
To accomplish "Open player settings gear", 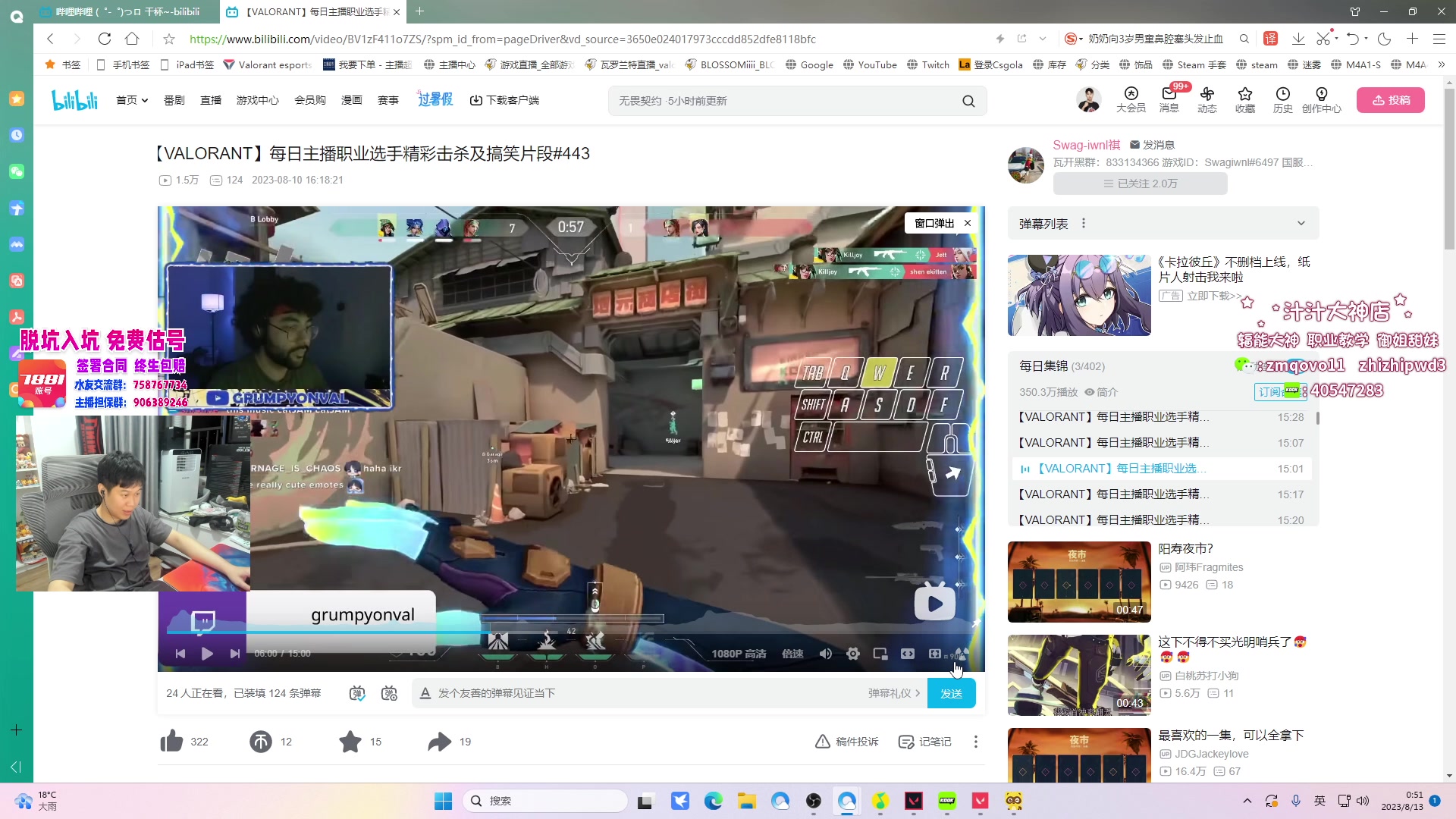I will coord(853,654).
